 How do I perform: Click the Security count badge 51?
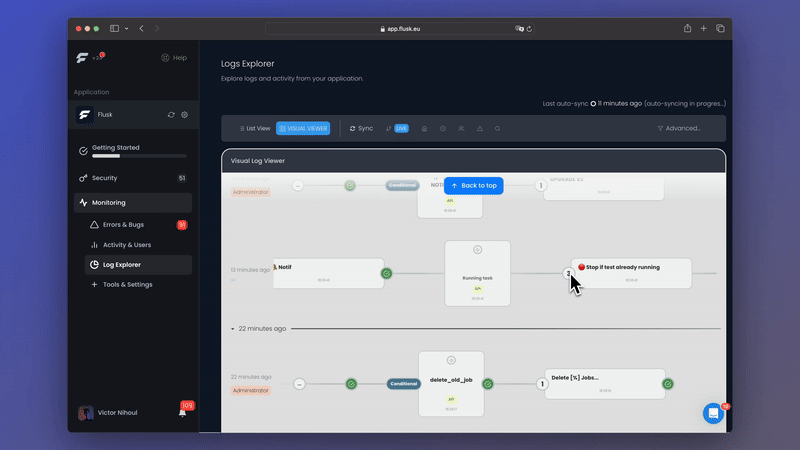click(x=182, y=178)
